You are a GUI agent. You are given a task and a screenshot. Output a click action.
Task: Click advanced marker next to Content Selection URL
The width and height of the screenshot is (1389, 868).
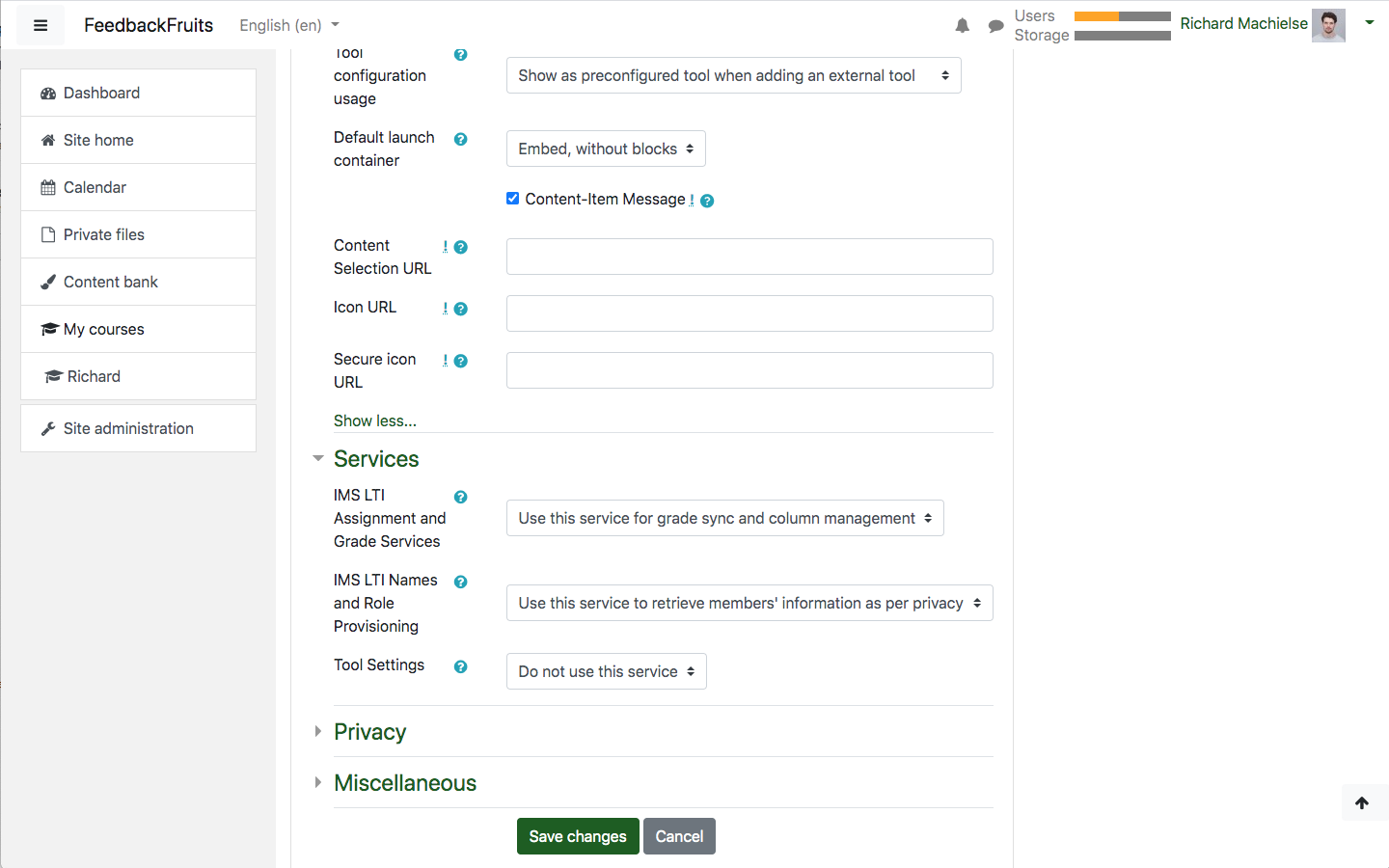pos(445,247)
